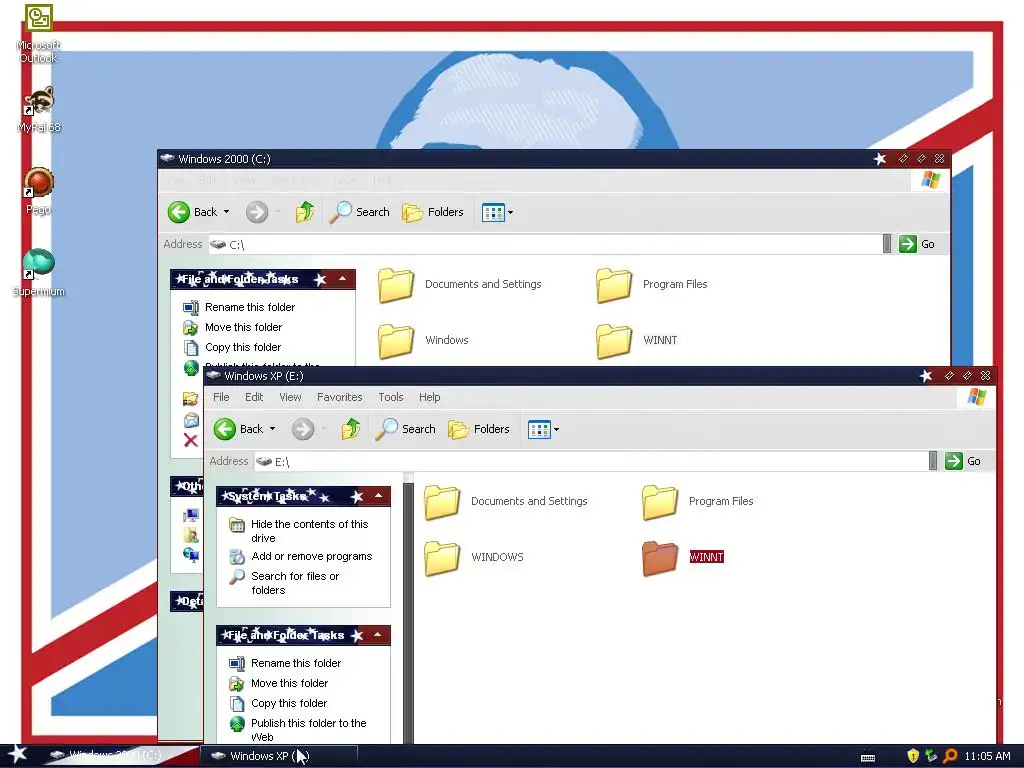Click the on-screen keyboard tray icon
The image size is (1024, 768).
click(868, 758)
